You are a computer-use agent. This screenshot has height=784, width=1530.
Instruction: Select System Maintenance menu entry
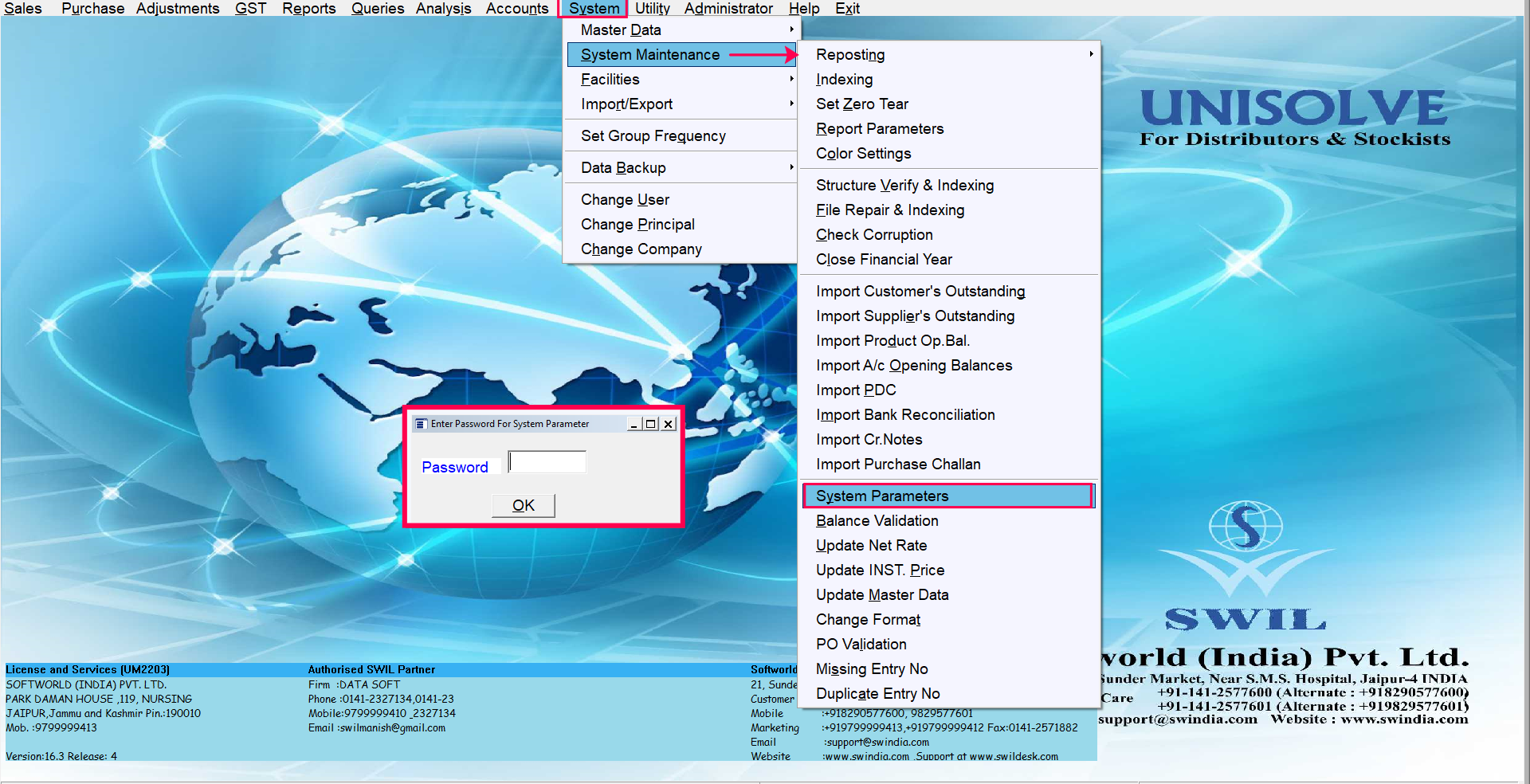[x=681, y=54]
